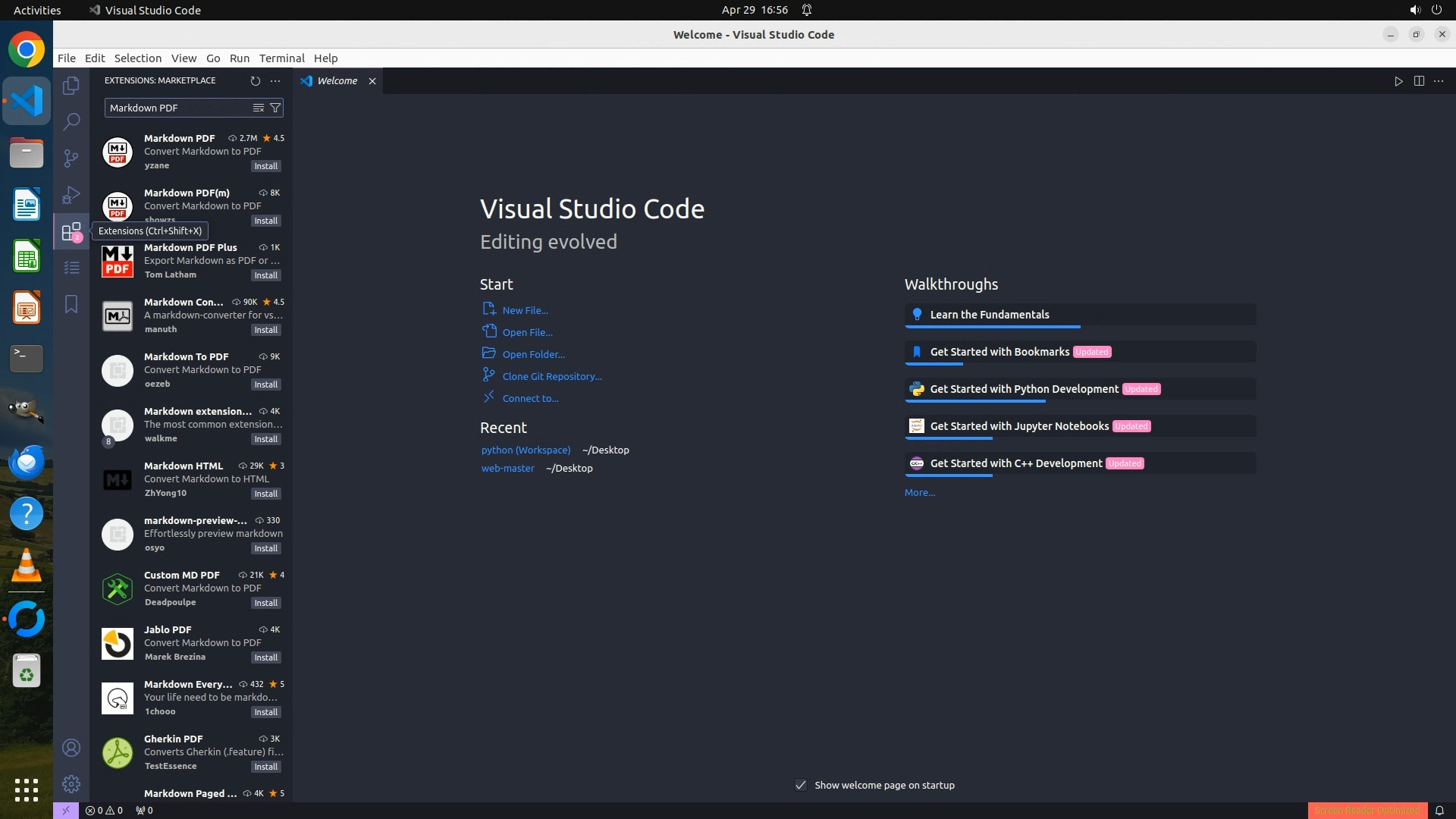Viewport: 1456px width, 819px height.
Task: Clear the extensions search results
Action: point(259,108)
